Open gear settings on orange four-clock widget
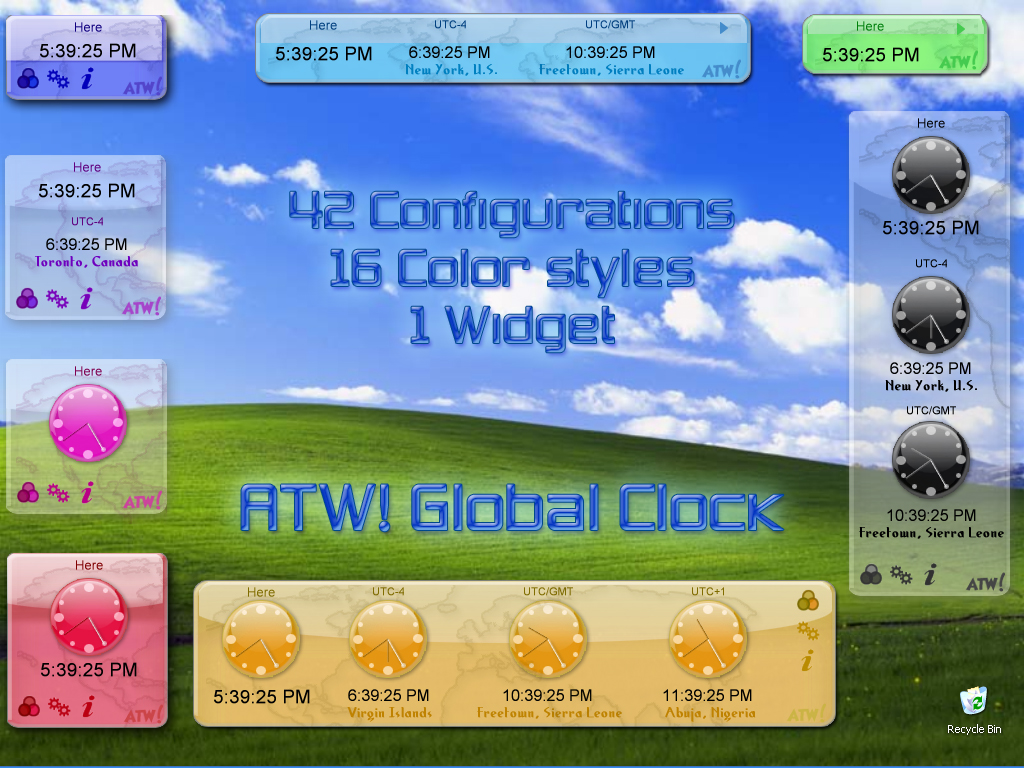1024x768 pixels. point(808,630)
